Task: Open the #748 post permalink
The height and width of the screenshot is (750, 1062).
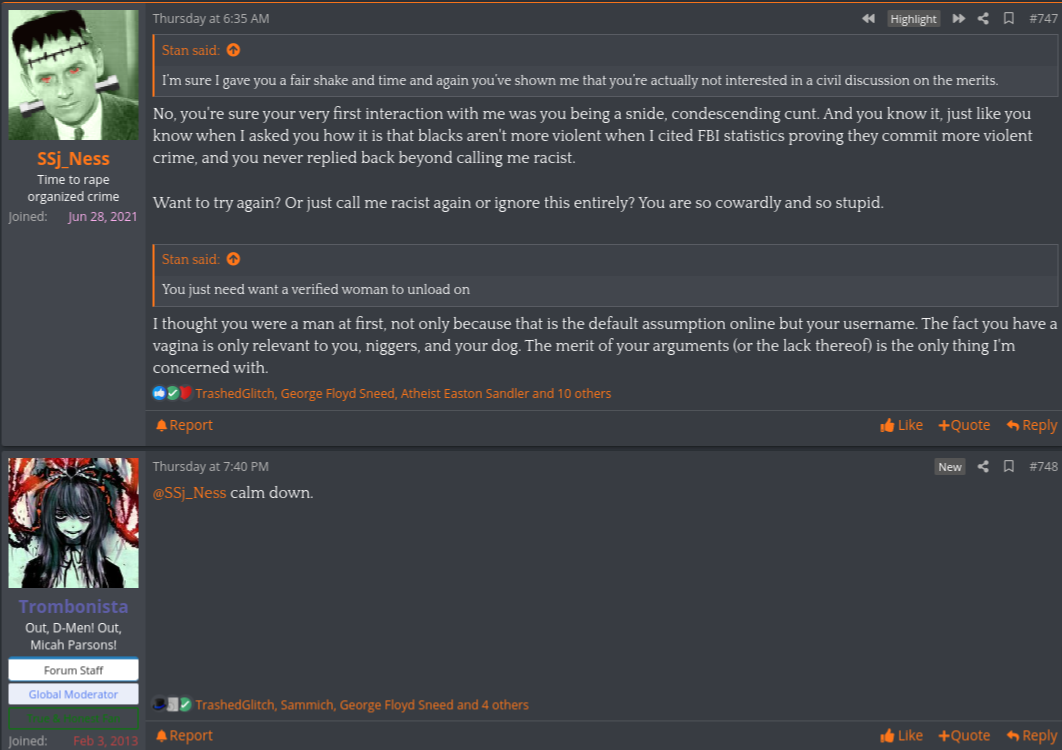Action: (x=1043, y=467)
